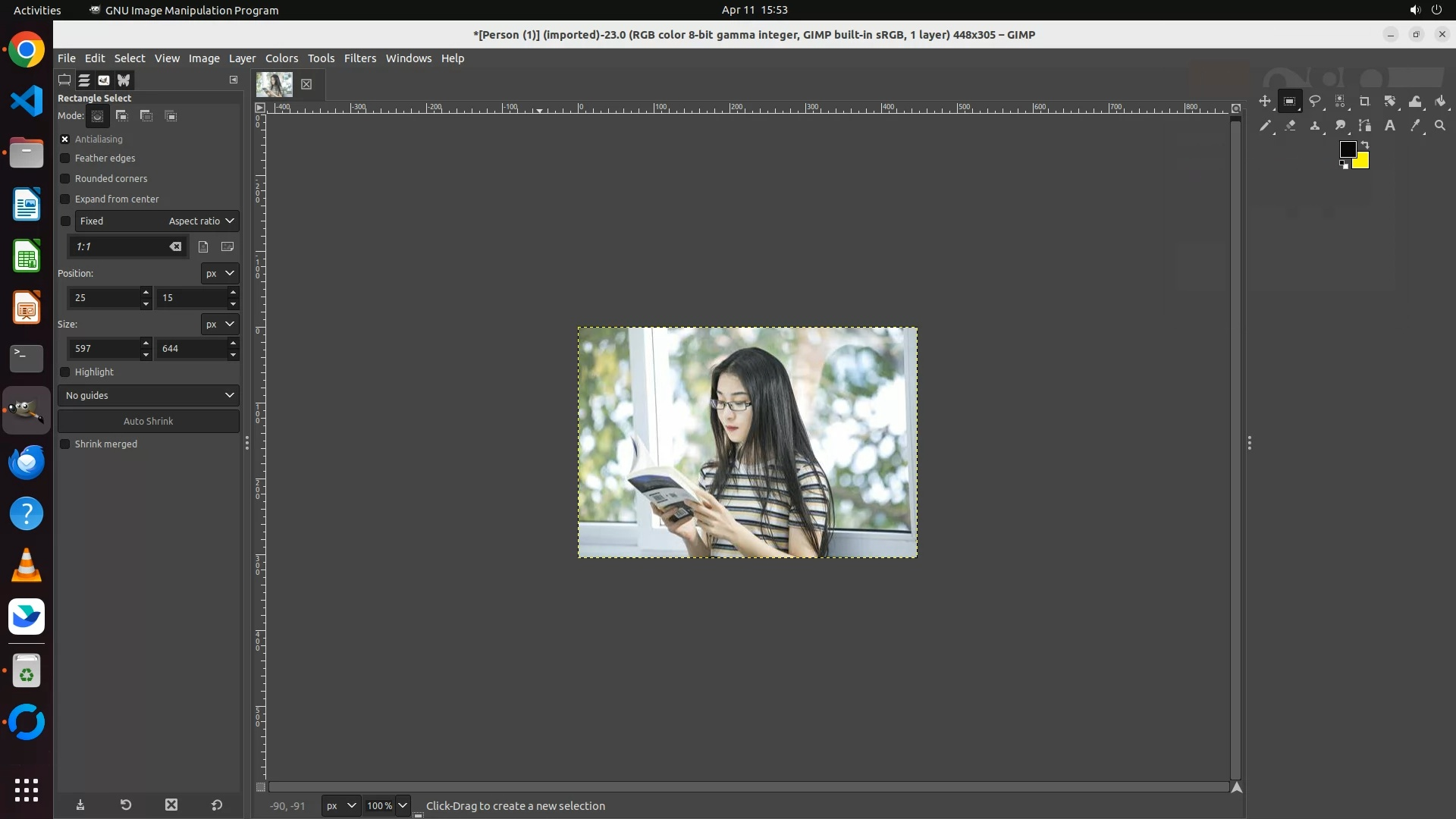
Task: Select the Color Picker eyedropper tool
Action: pos(1415,126)
